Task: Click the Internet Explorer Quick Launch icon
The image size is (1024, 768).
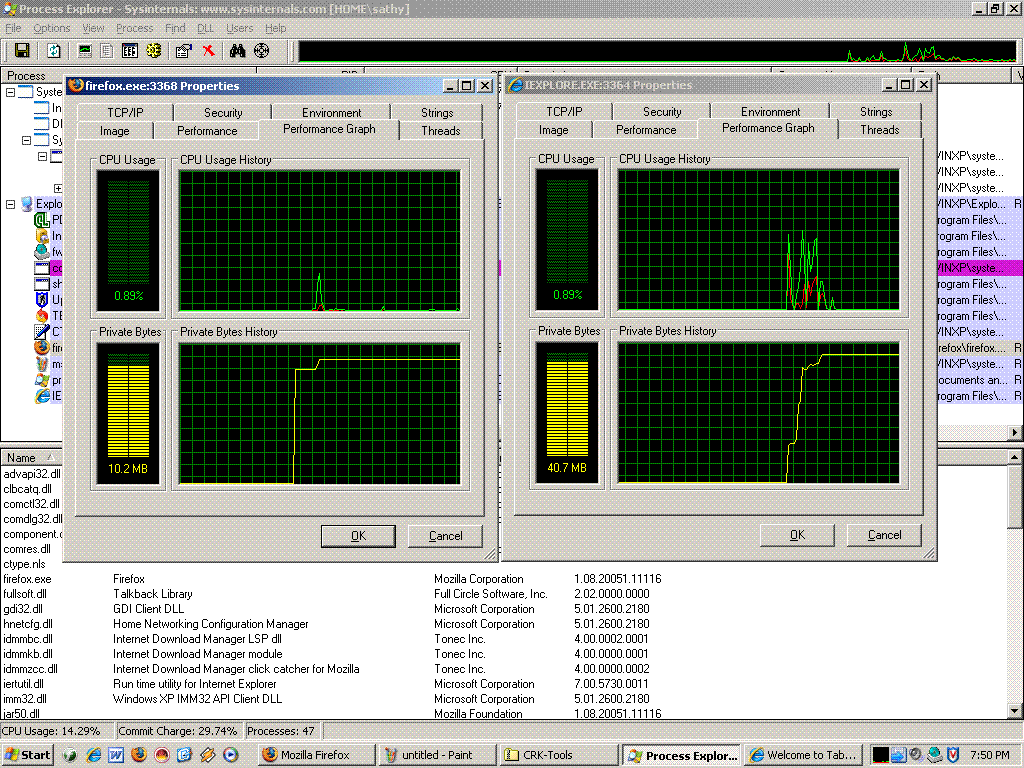Action: [x=93, y=755]
